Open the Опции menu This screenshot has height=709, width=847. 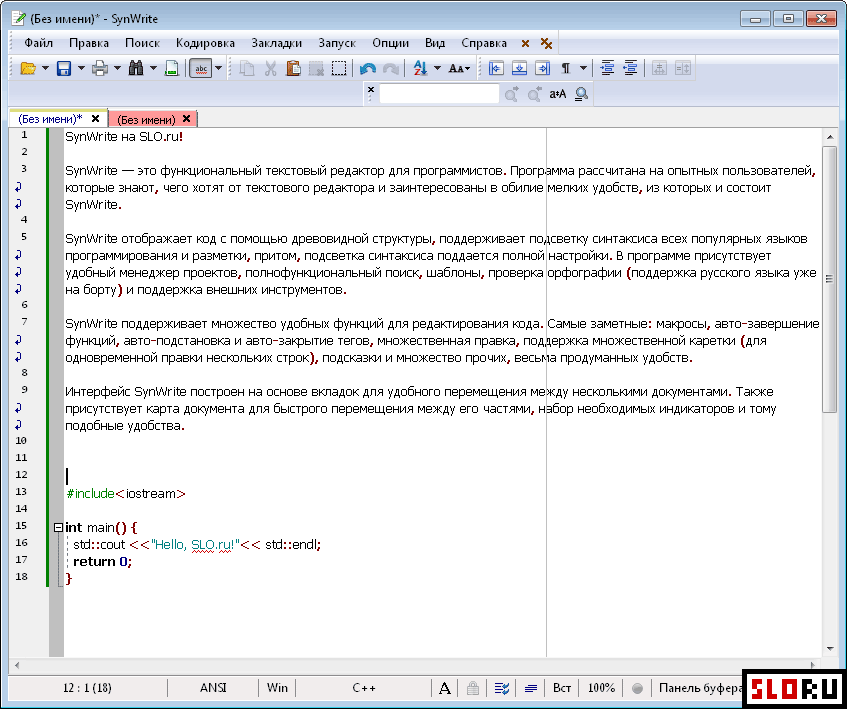click(x=391, y=43)
